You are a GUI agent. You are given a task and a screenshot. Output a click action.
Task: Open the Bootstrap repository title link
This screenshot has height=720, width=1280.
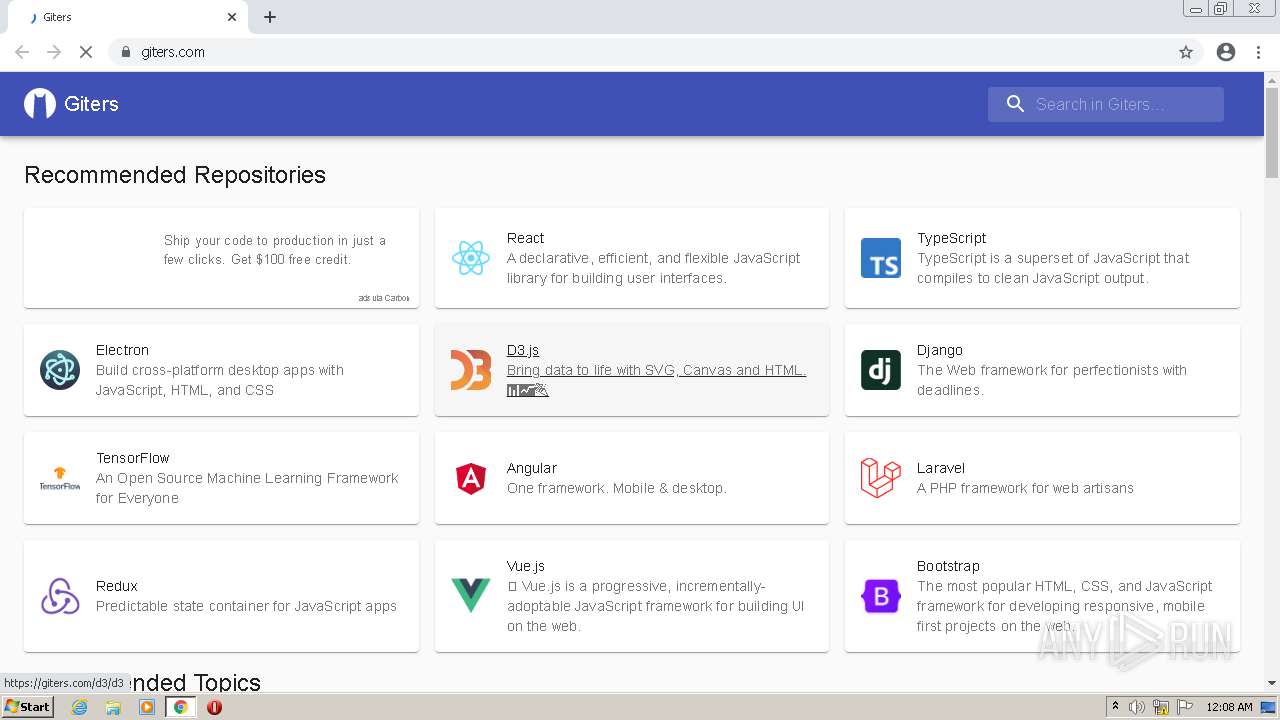[948, 566]
